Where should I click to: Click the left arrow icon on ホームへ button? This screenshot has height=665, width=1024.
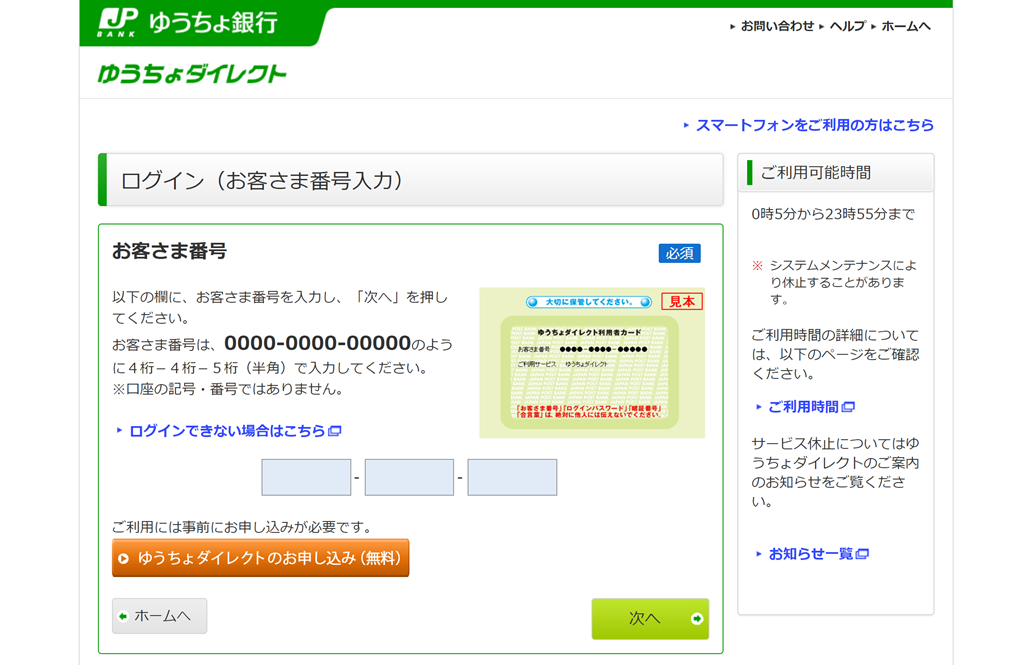click(x=124, y=617)
